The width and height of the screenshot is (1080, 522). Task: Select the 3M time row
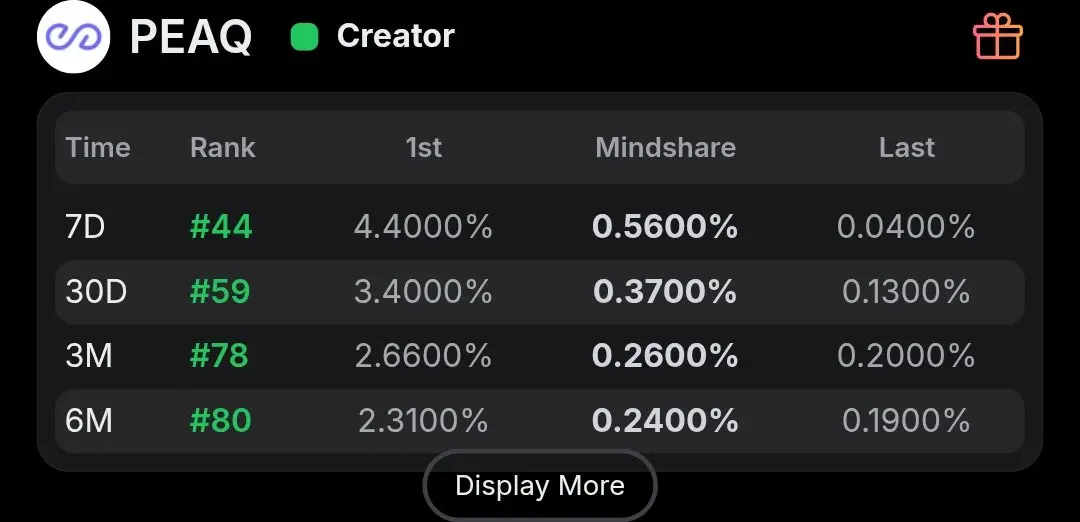click(x=539, y=356)
